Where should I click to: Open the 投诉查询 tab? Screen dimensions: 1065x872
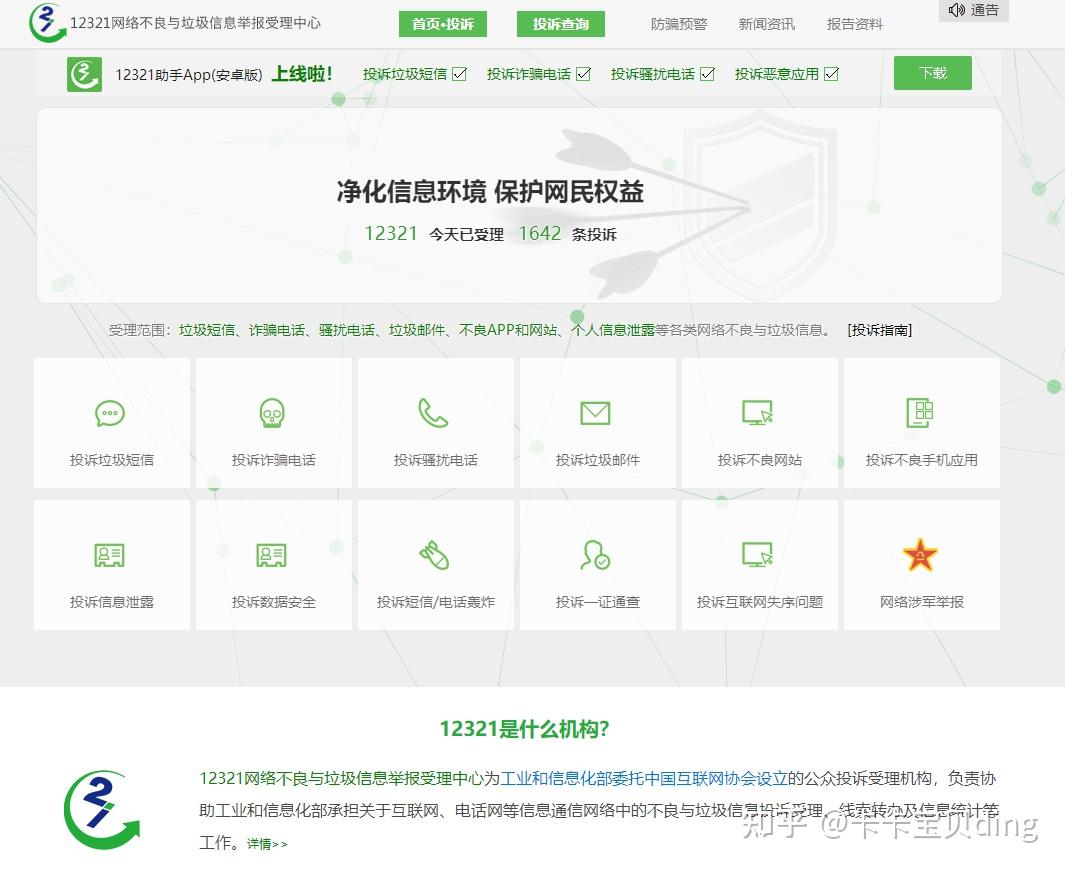560,24
